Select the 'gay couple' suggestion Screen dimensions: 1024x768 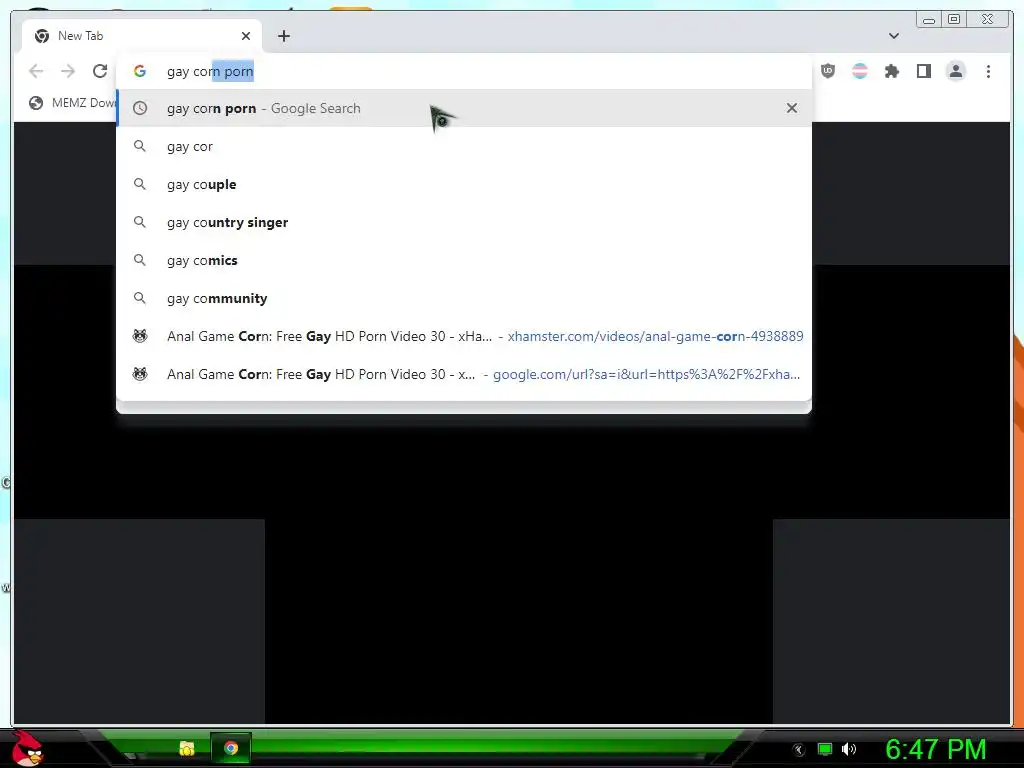[464, 184]
